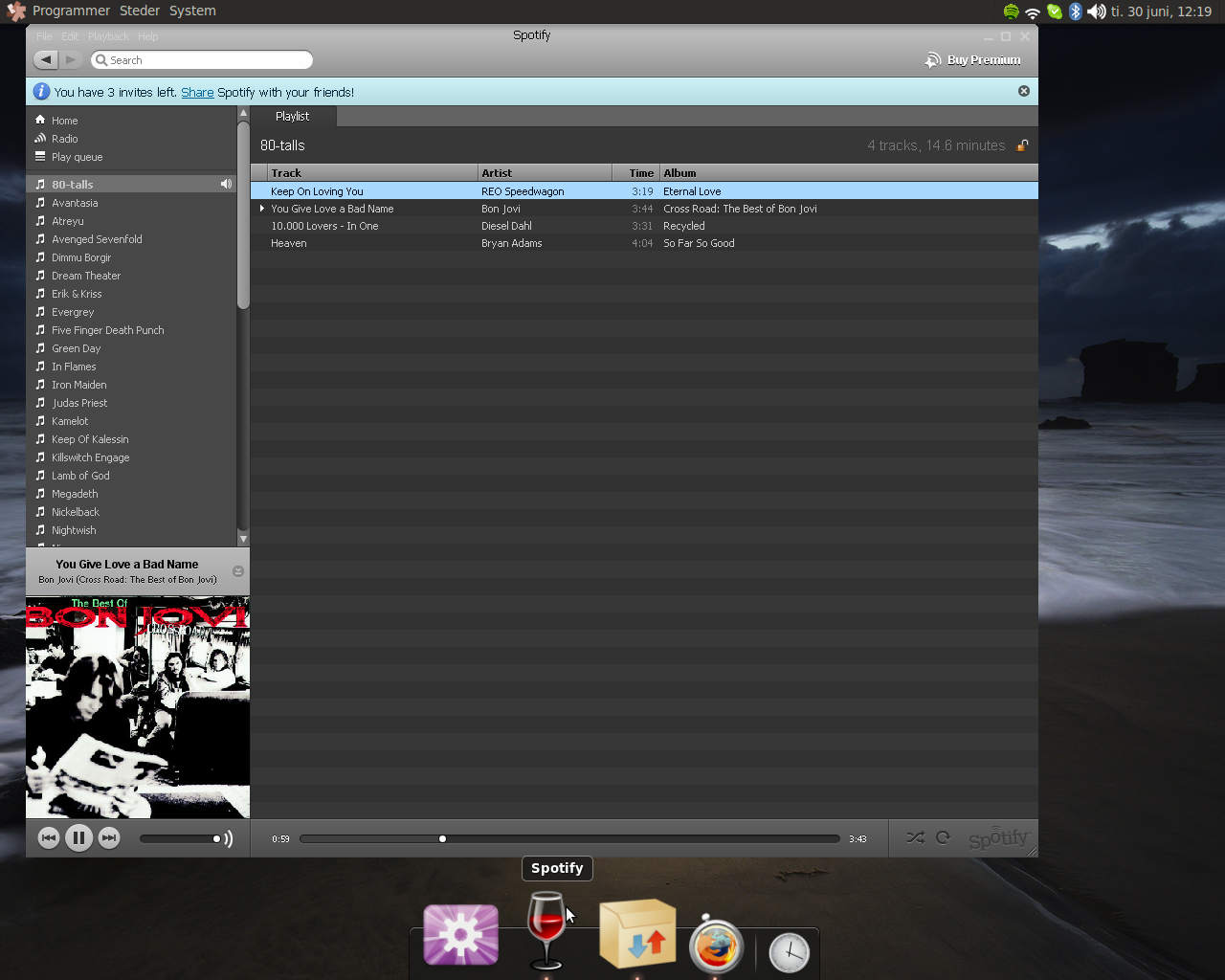This screenshot has width=1225, height=980.
Task: Skip to next track
Action: pos(109,838)
